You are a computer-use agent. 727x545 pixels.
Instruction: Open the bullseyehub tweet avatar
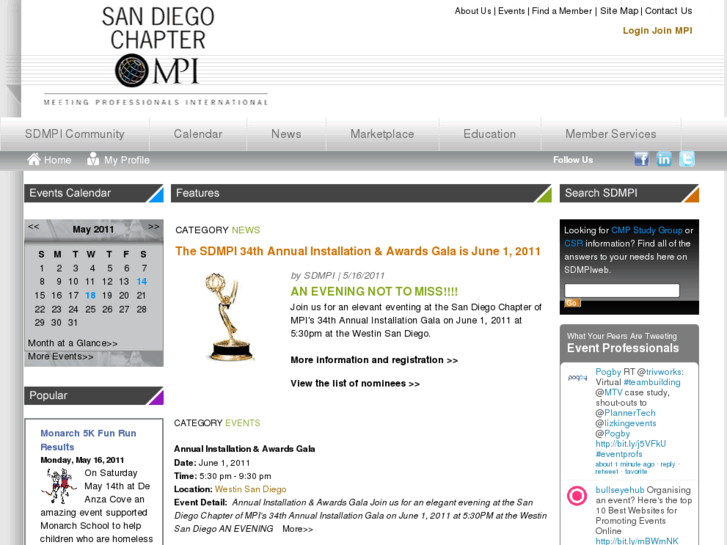tap(577, 496)
